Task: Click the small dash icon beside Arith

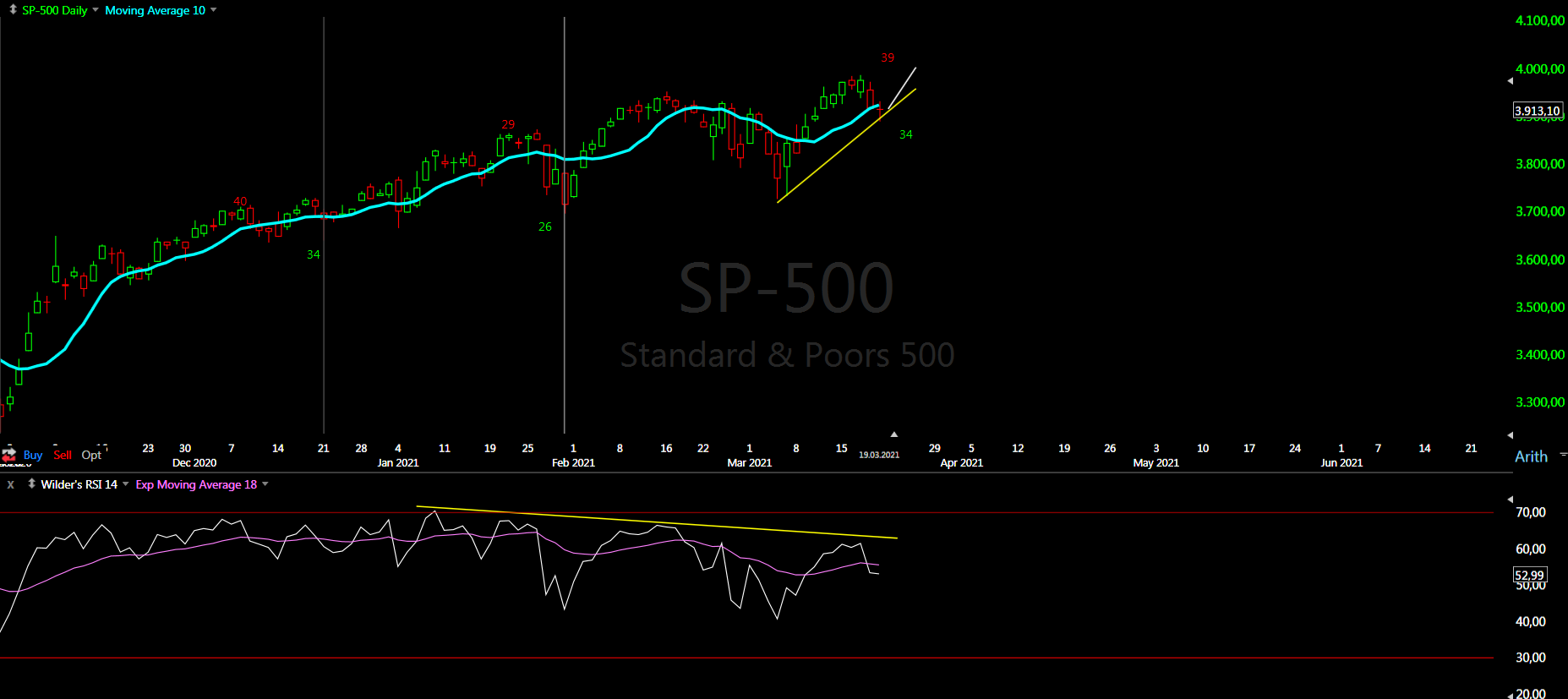Action: coord(1563,455)
